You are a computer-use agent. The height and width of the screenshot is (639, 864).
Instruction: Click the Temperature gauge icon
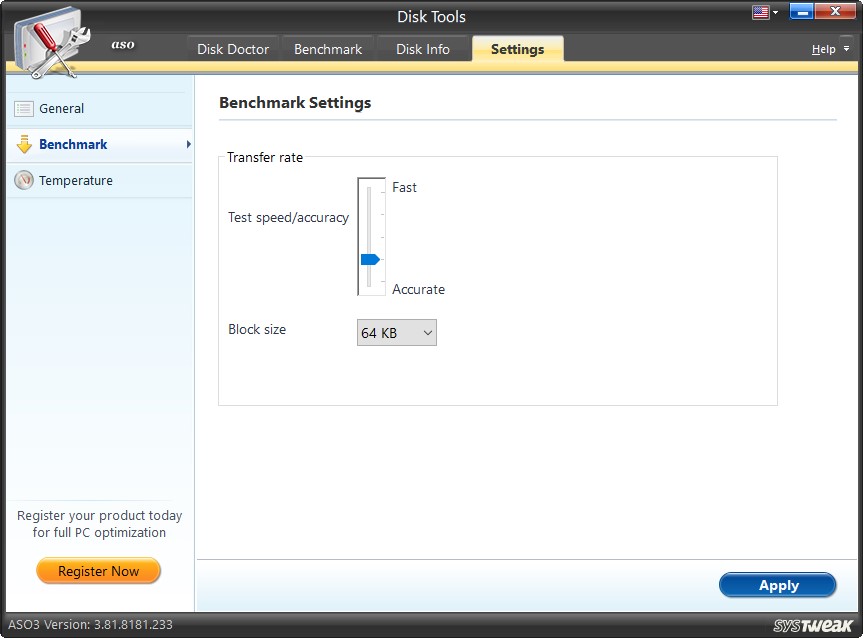click(24, 180)
